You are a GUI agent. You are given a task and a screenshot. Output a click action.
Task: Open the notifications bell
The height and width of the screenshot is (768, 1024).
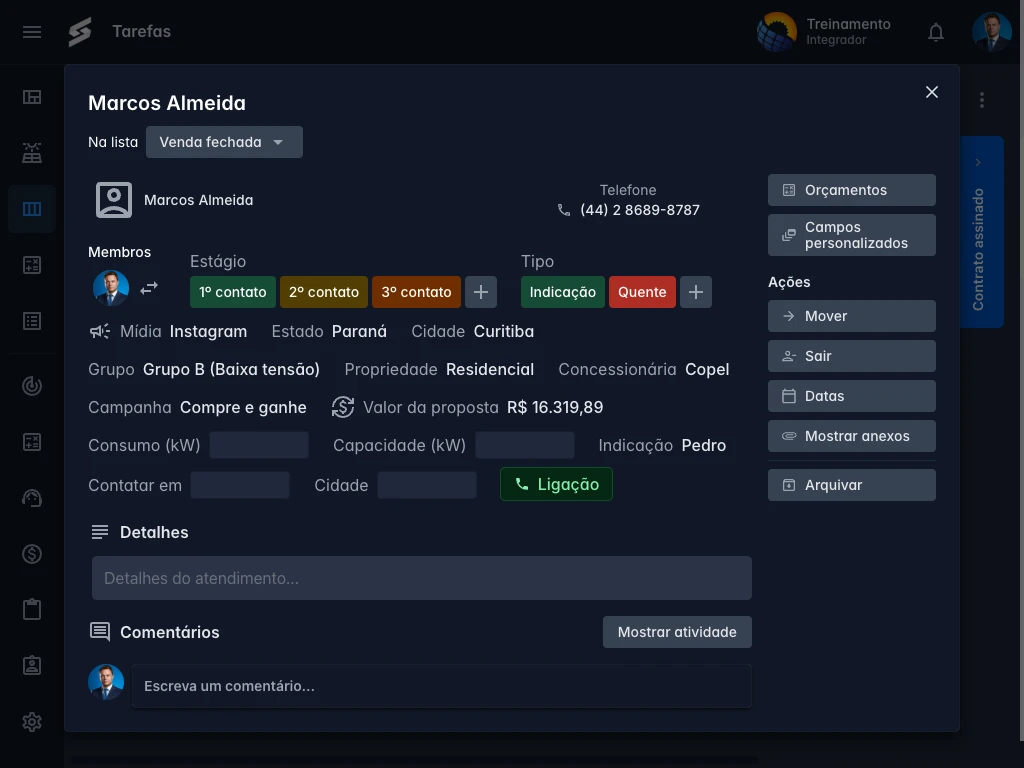(x=936, y=32)
